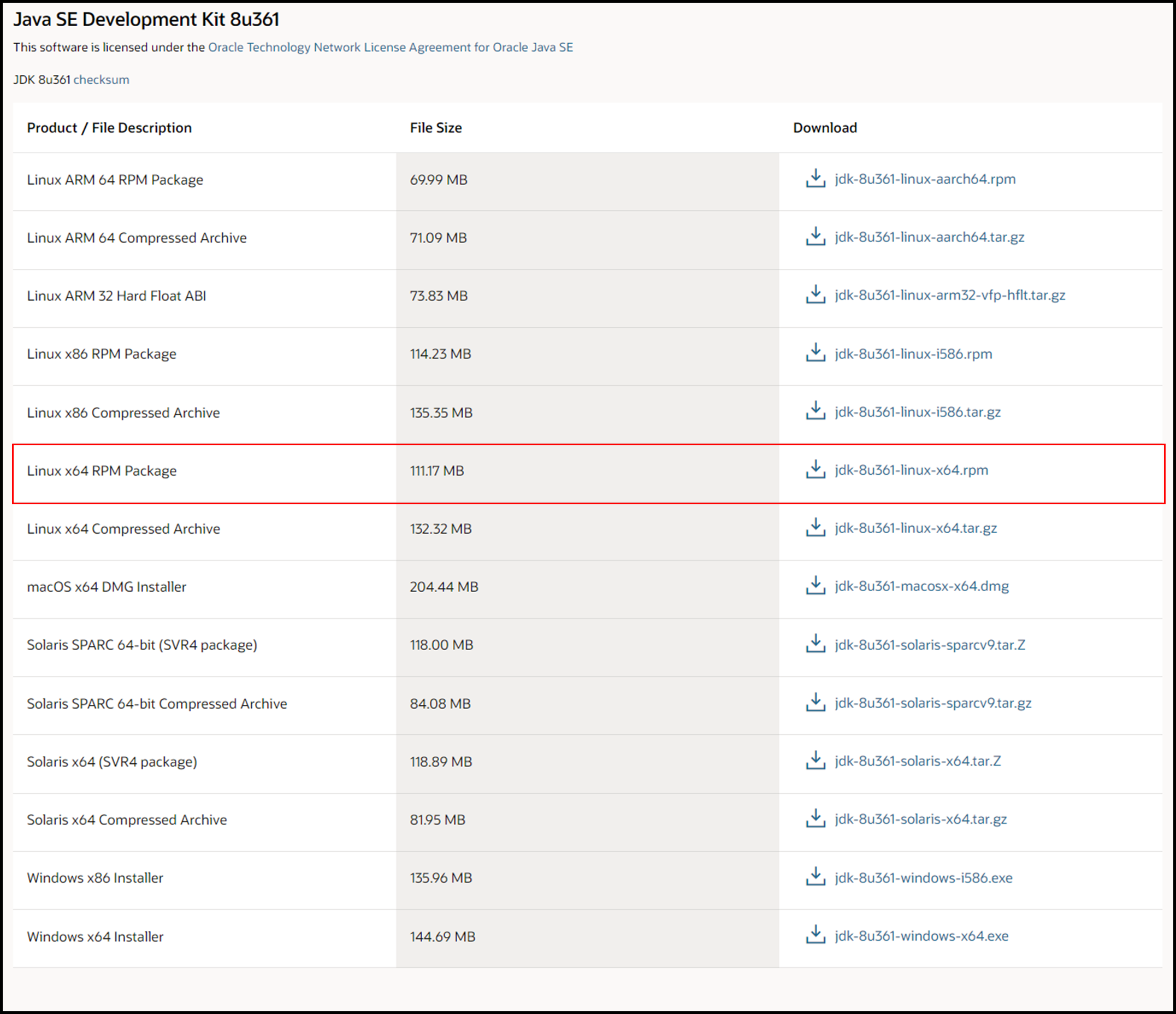Select the Linux x64 RPM Package row label

pos(102,470)
